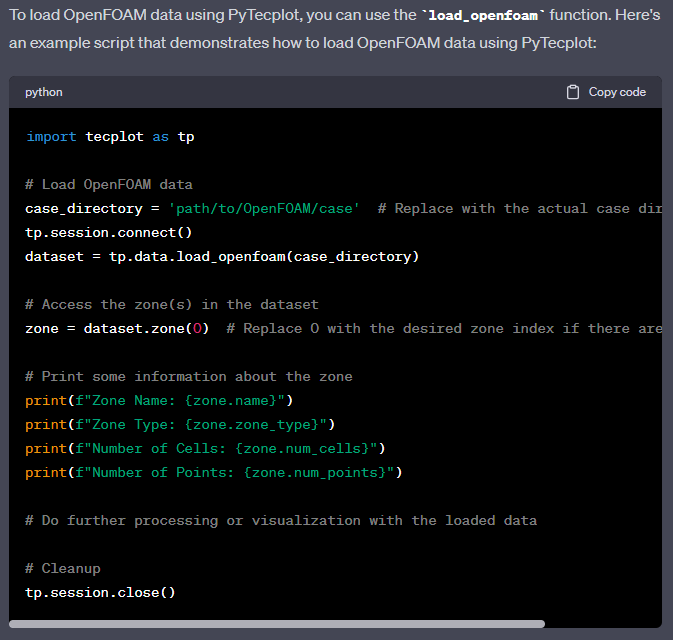Click the print "Zone Type" line
The image size is (673, 640).
(x=180, y=425)
